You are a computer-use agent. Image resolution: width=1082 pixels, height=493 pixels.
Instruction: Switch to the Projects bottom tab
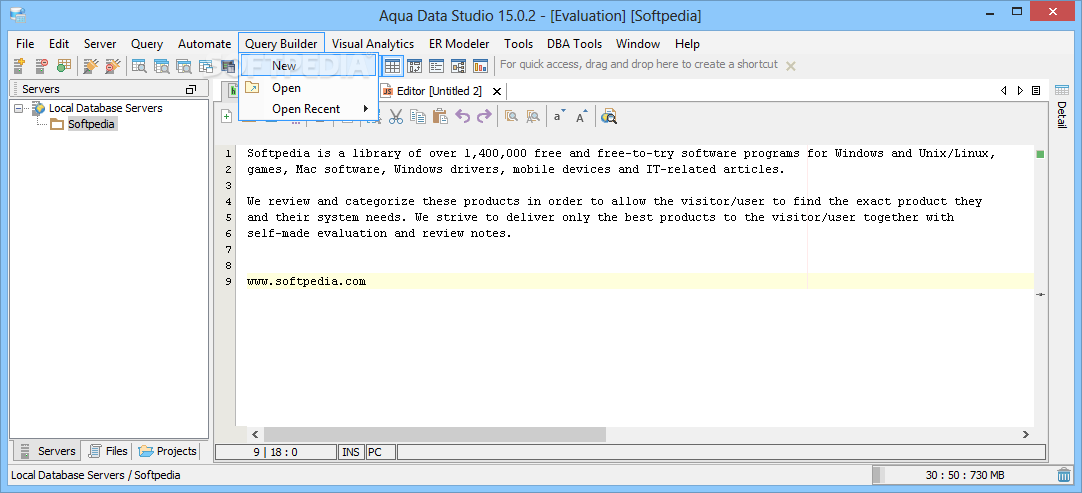pyautogui.click(x=167, y=451)
